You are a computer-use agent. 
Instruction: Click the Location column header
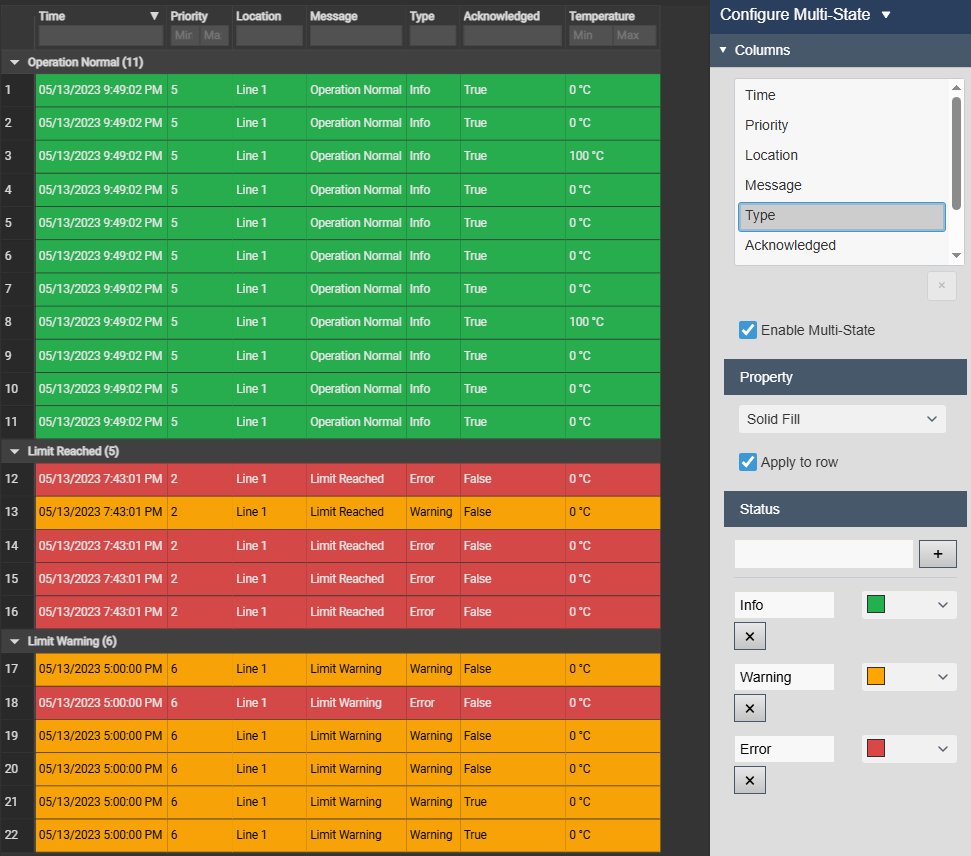pos(258,16)
